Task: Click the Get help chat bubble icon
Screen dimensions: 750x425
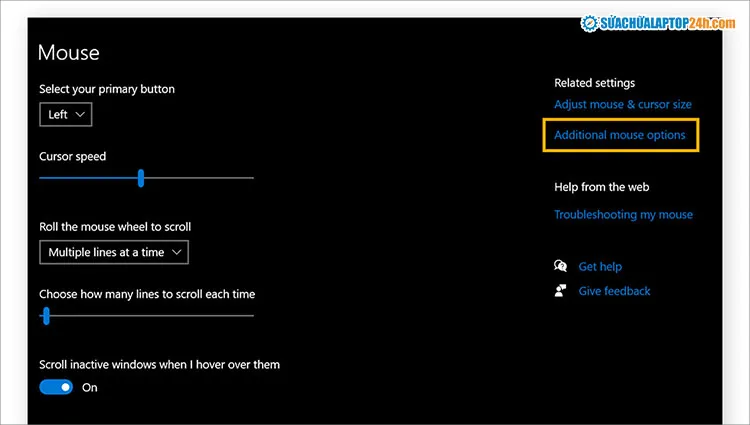Action: pos(561,266)
